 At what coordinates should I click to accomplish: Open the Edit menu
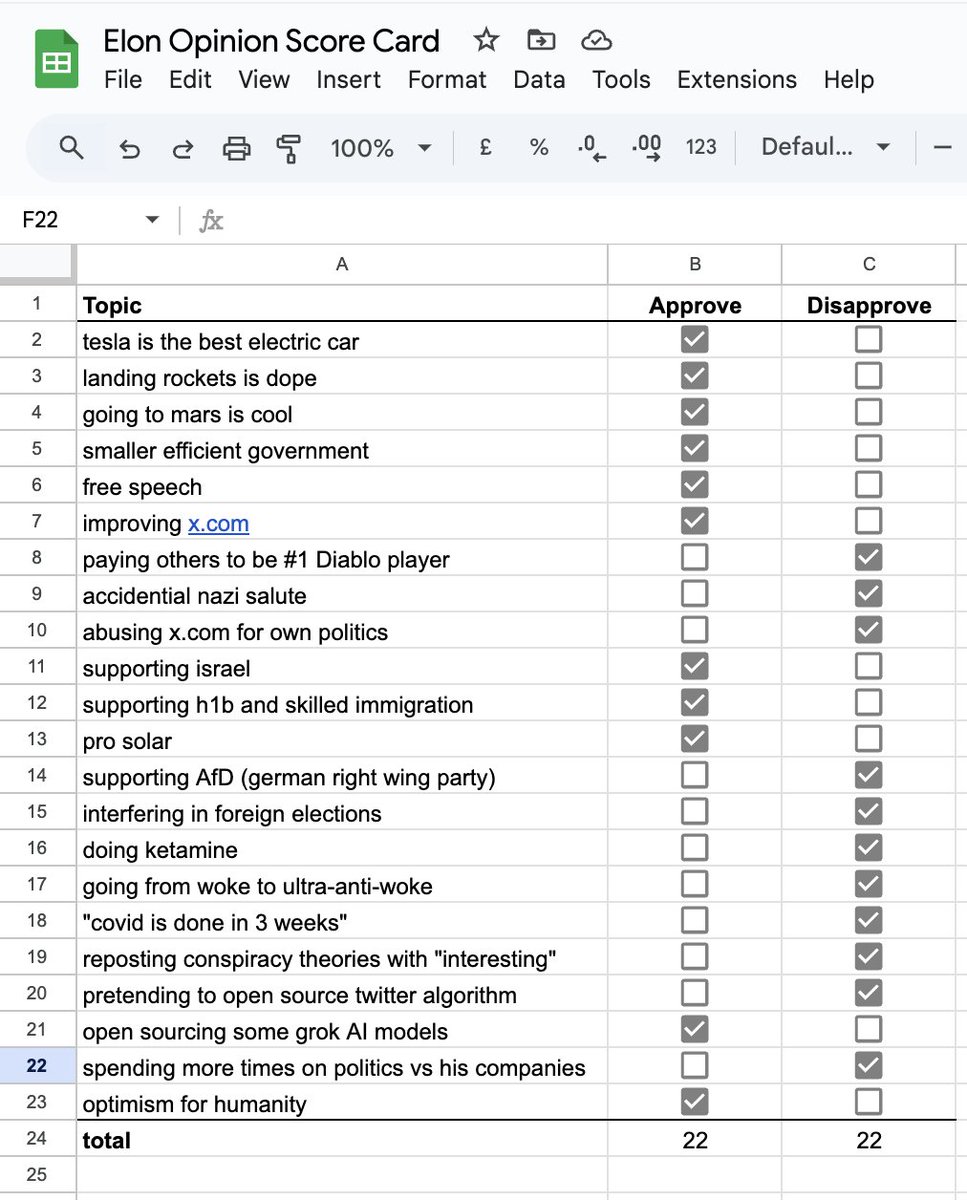click(190, 80)
